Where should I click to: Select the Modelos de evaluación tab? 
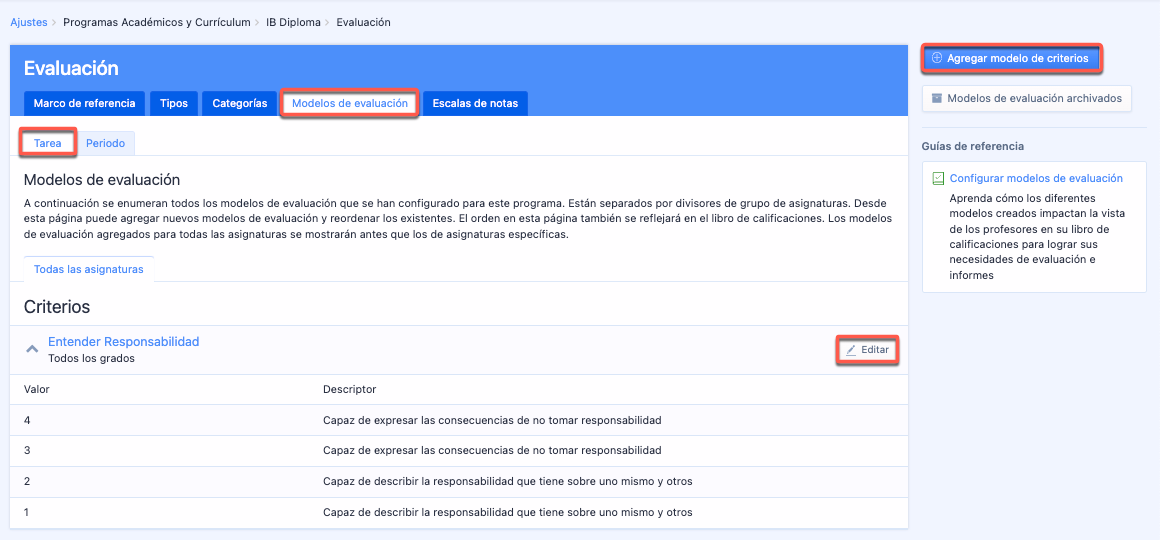pos(349,103)
